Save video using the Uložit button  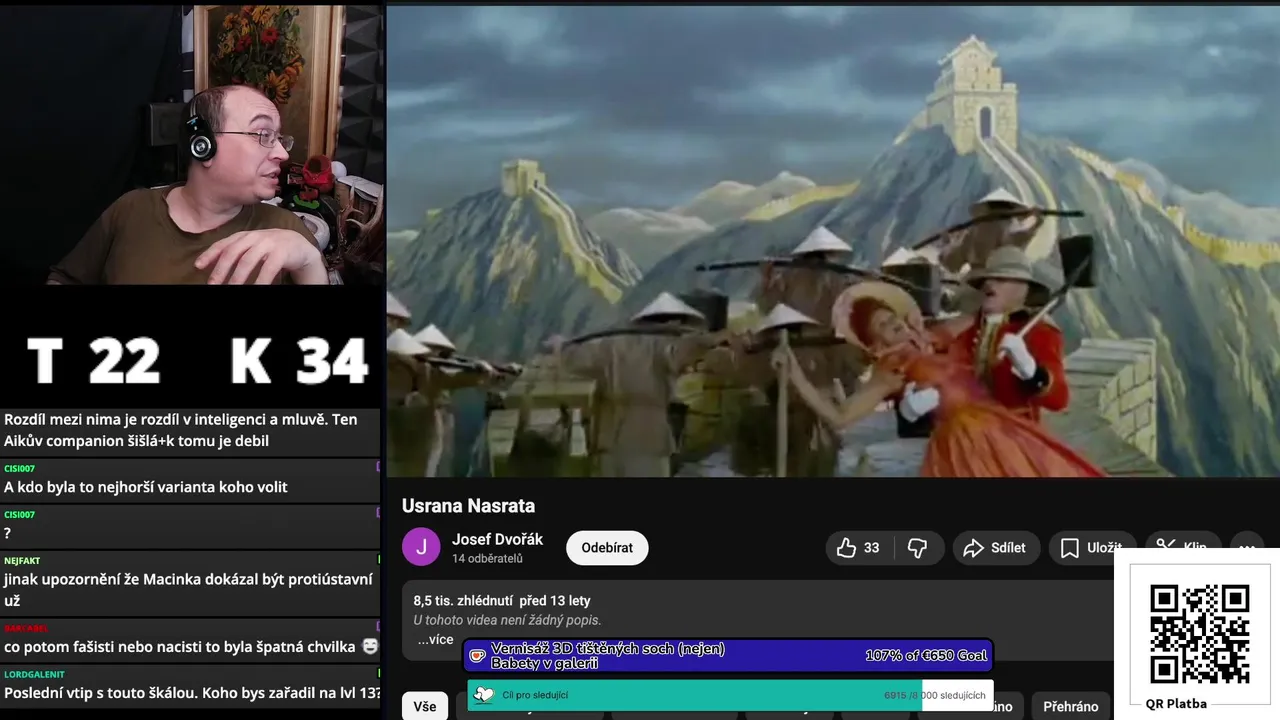[1090, 548]
